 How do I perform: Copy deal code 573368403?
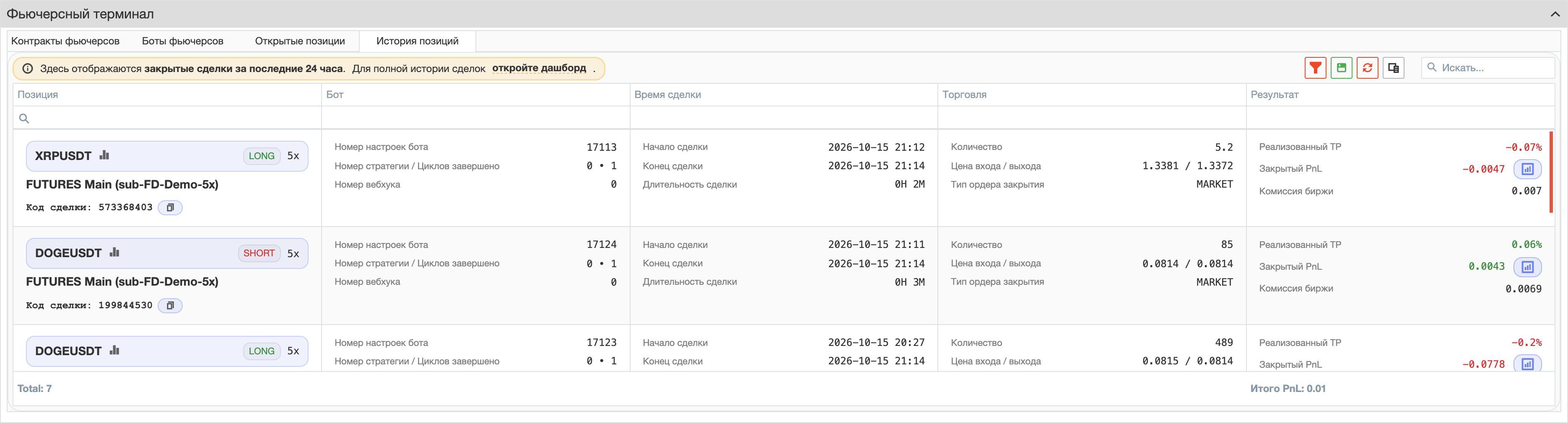[x=171, y=207]
